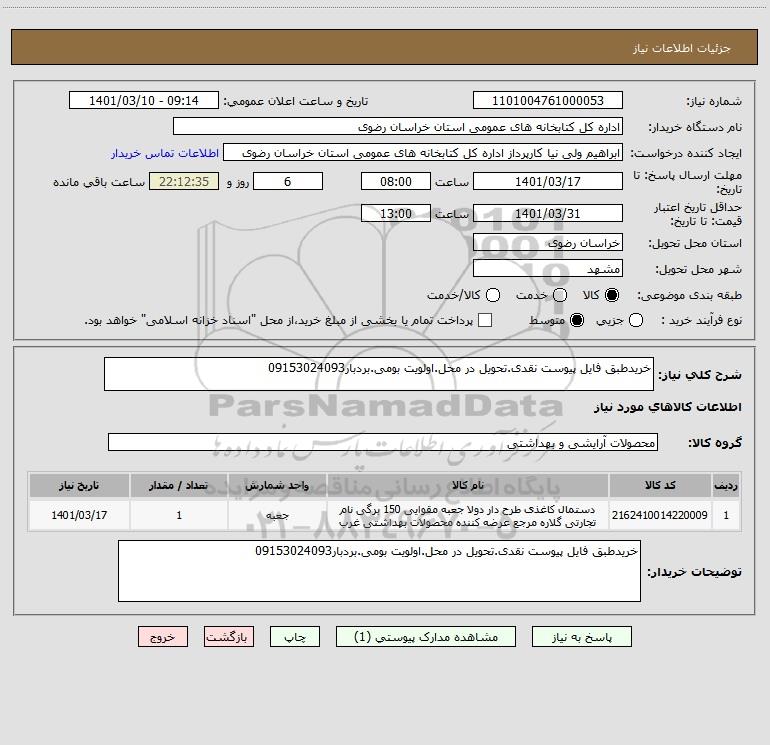
Task: Click the چاپ print button
Action: click(295, 637)
